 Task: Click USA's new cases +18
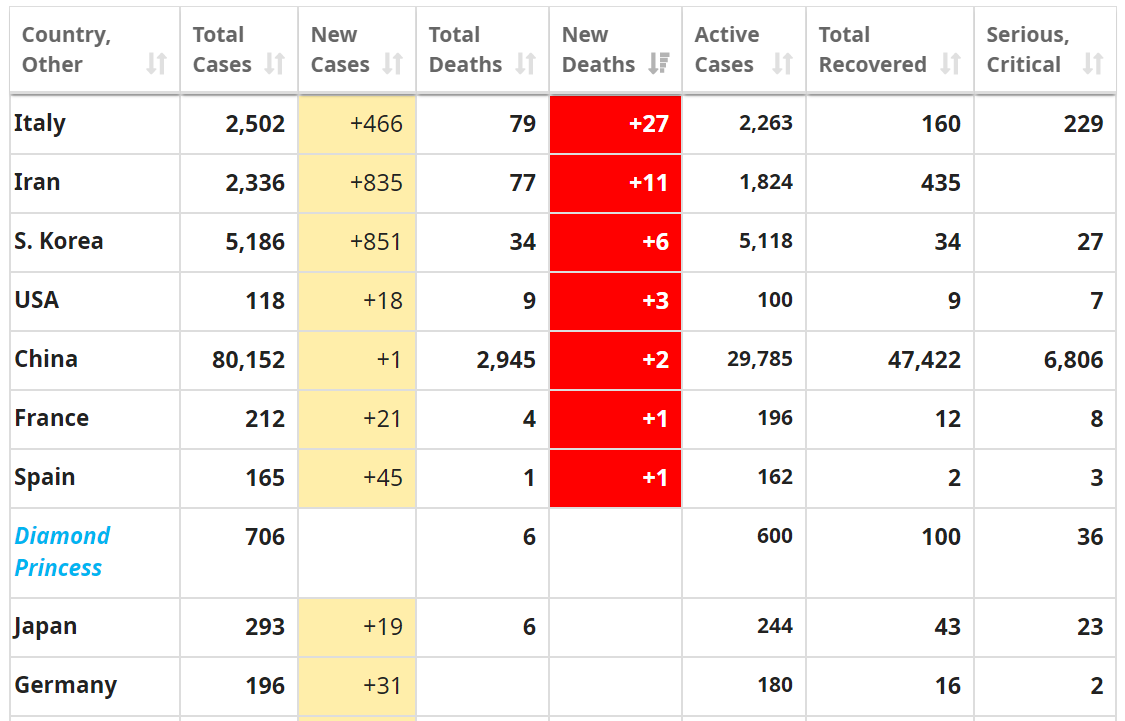382,301
